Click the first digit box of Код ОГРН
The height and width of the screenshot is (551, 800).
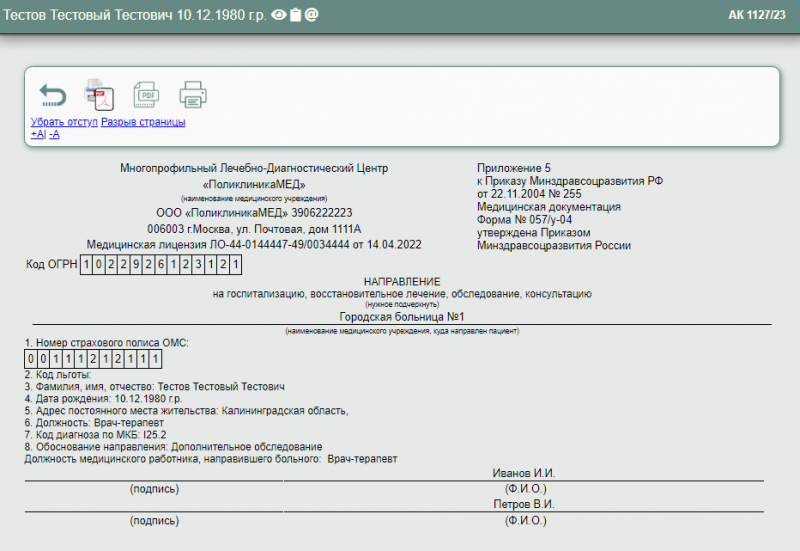tap(87, 265)
